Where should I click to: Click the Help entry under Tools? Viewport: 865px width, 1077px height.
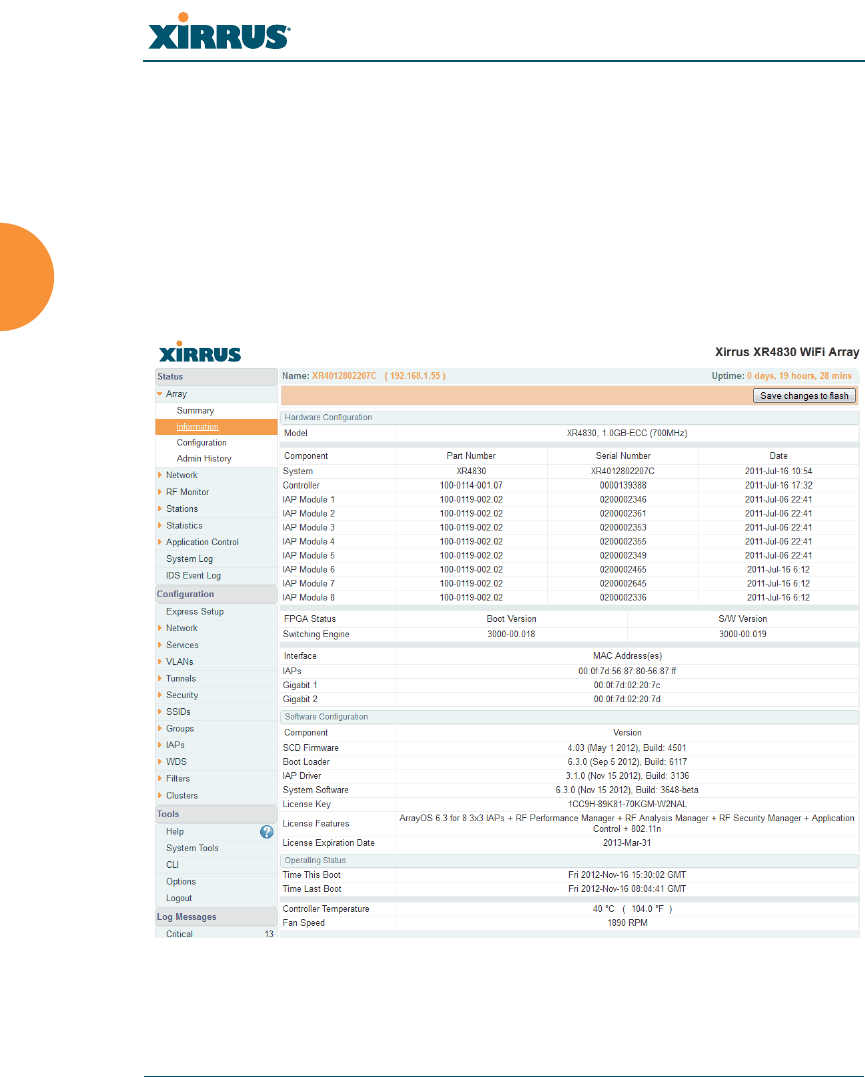175,832
